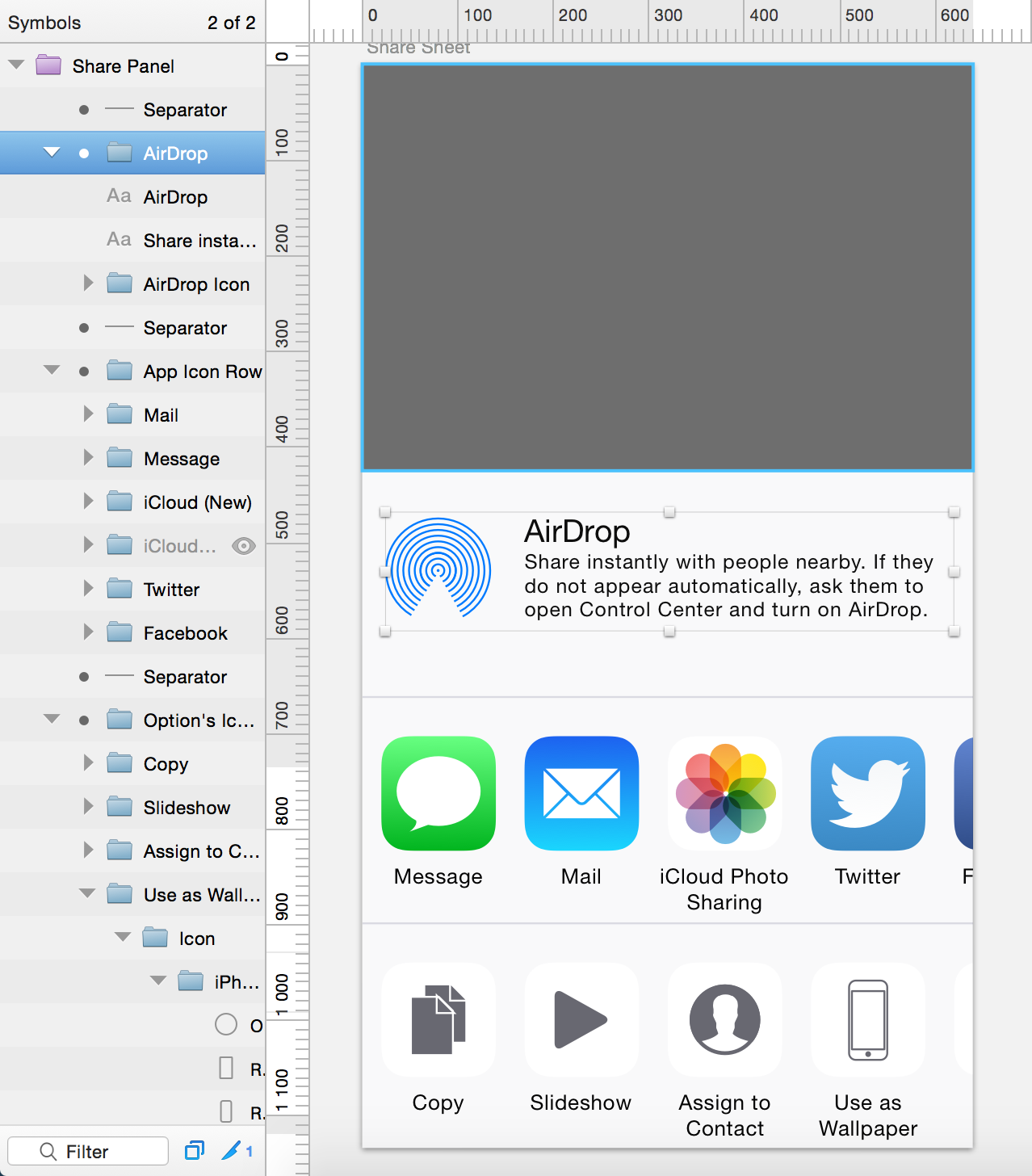Select the Copy documents icon
1032x1176 pixels.
438,1019
